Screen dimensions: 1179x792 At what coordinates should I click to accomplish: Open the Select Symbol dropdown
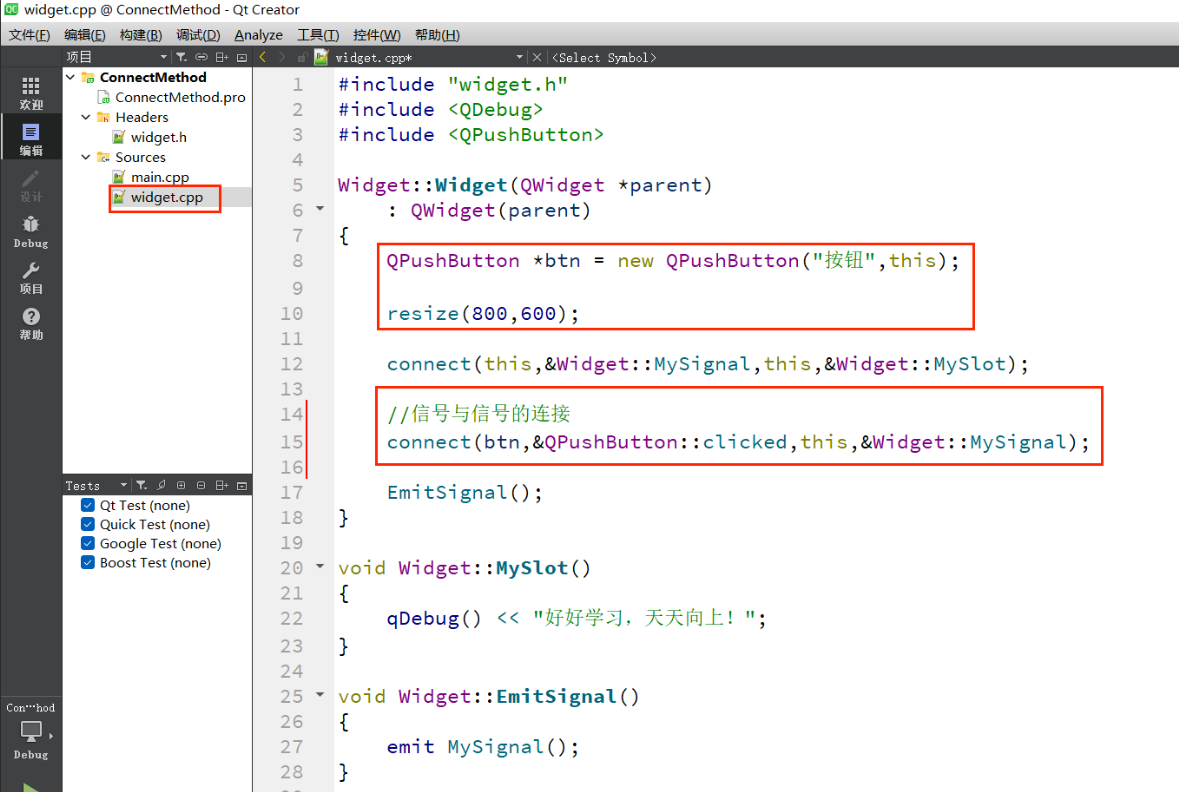tap(605, 58)
